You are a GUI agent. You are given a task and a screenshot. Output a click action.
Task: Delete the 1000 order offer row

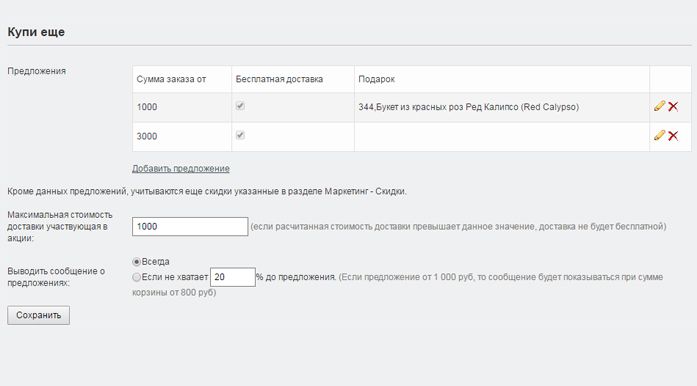coord(673,106)
